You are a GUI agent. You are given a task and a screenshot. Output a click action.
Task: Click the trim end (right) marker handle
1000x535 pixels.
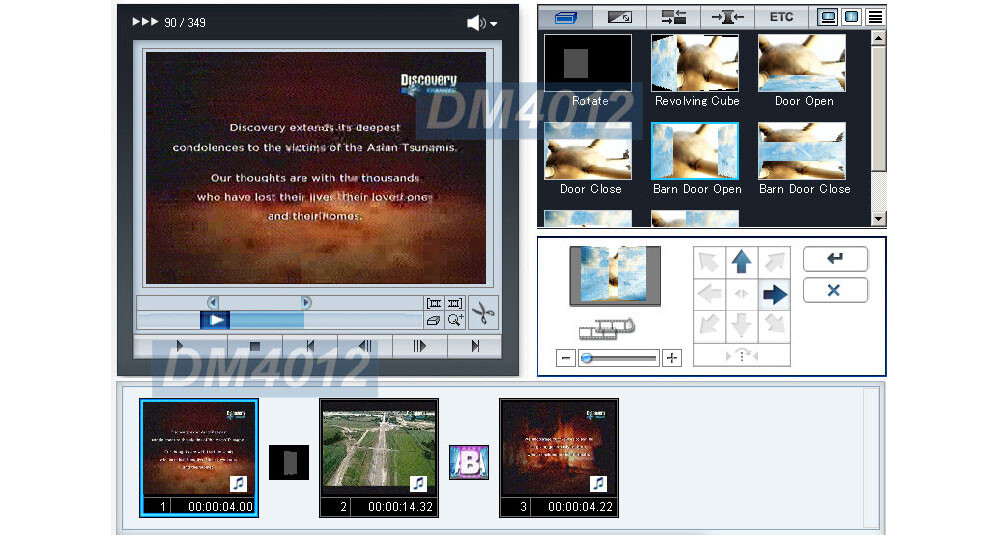306,302
